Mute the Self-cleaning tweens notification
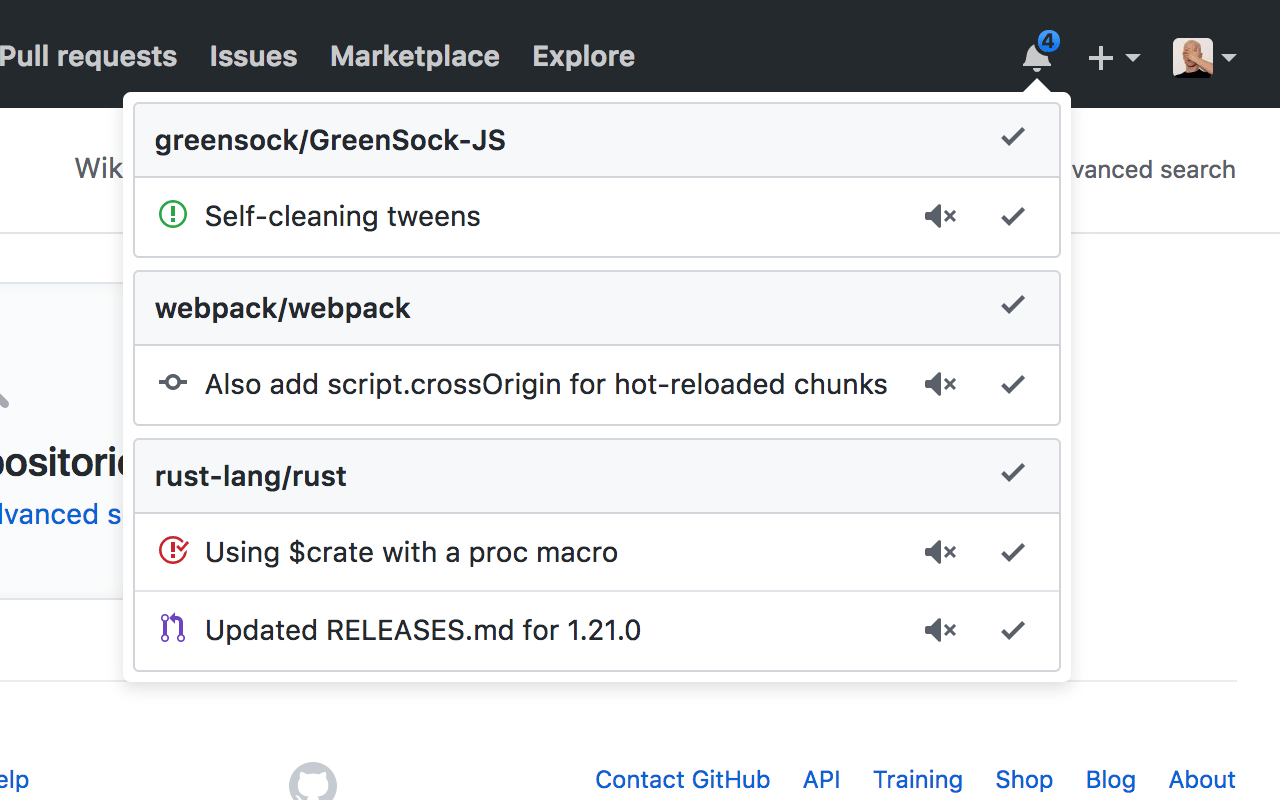The image size is (1280, 800). [940, 216]
